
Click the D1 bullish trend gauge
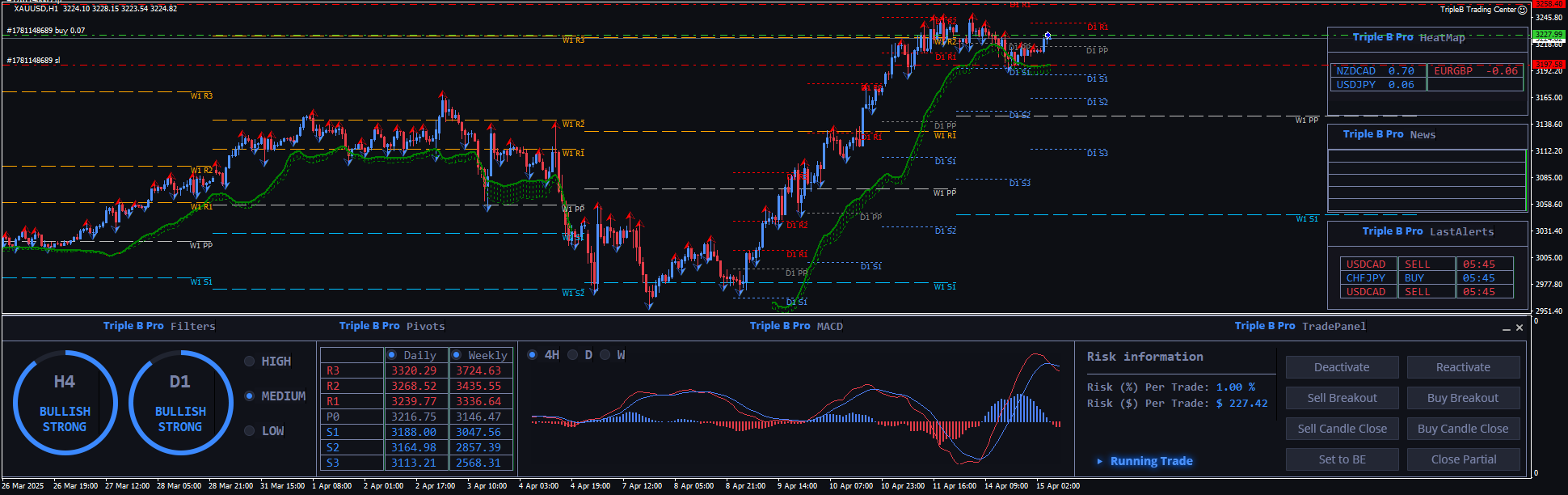coord(180,403)
